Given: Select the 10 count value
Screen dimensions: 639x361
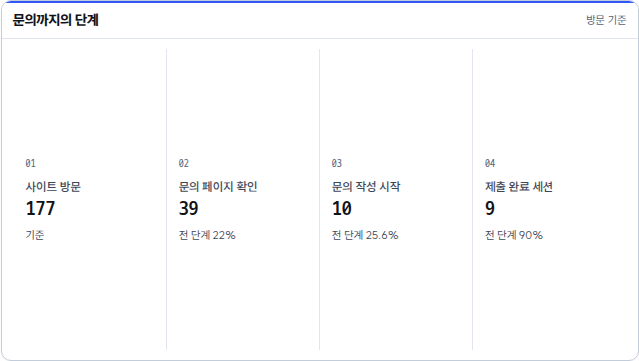Looking at the screenshot, I should point(342,208).
